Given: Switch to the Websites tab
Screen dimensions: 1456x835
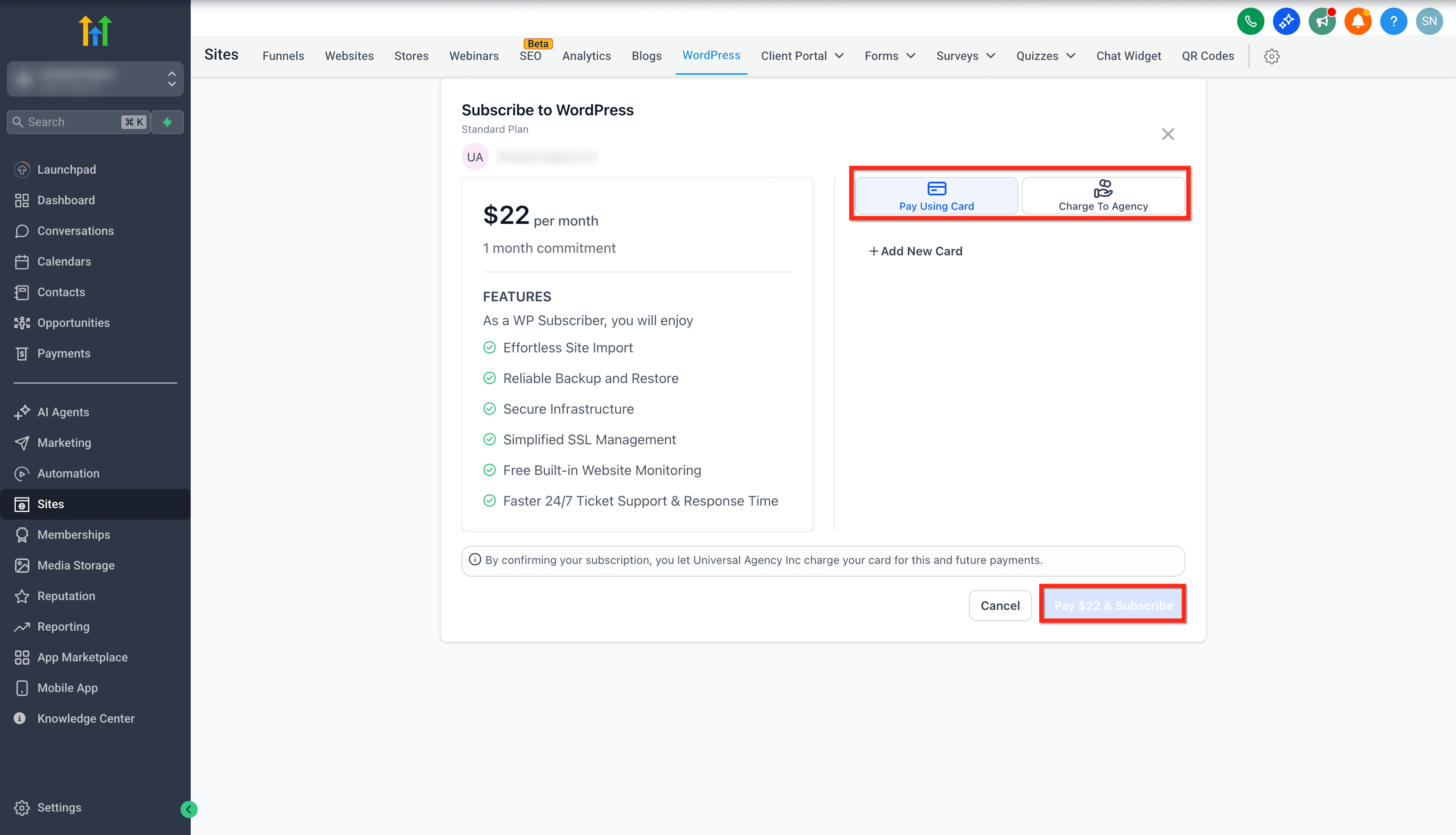Looking at the screenshot, I should pyautogui.click(x=350, y=56).
